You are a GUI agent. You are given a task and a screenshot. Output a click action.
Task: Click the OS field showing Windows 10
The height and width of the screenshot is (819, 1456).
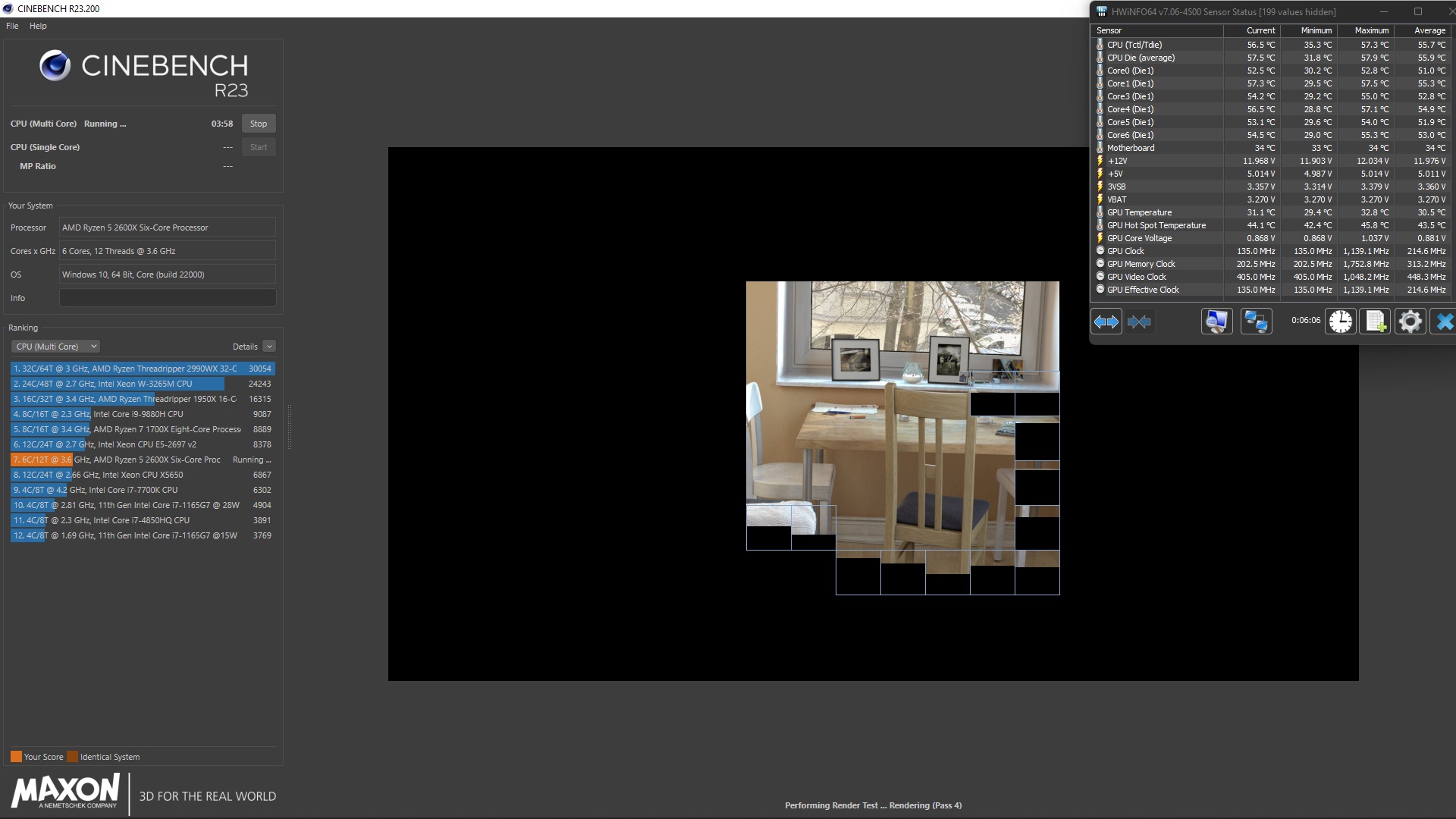[x=168, y=275]
